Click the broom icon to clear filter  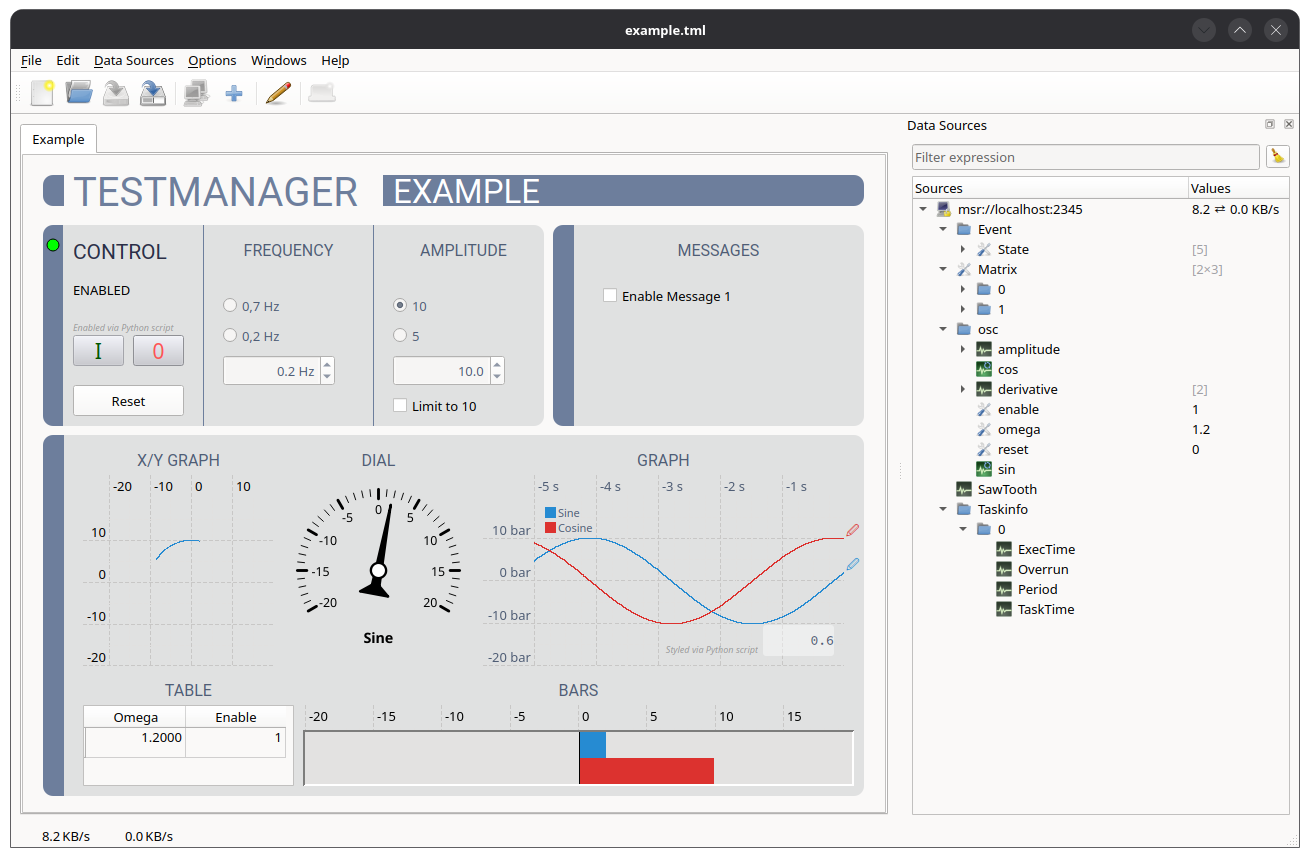tap(1278, 157)
